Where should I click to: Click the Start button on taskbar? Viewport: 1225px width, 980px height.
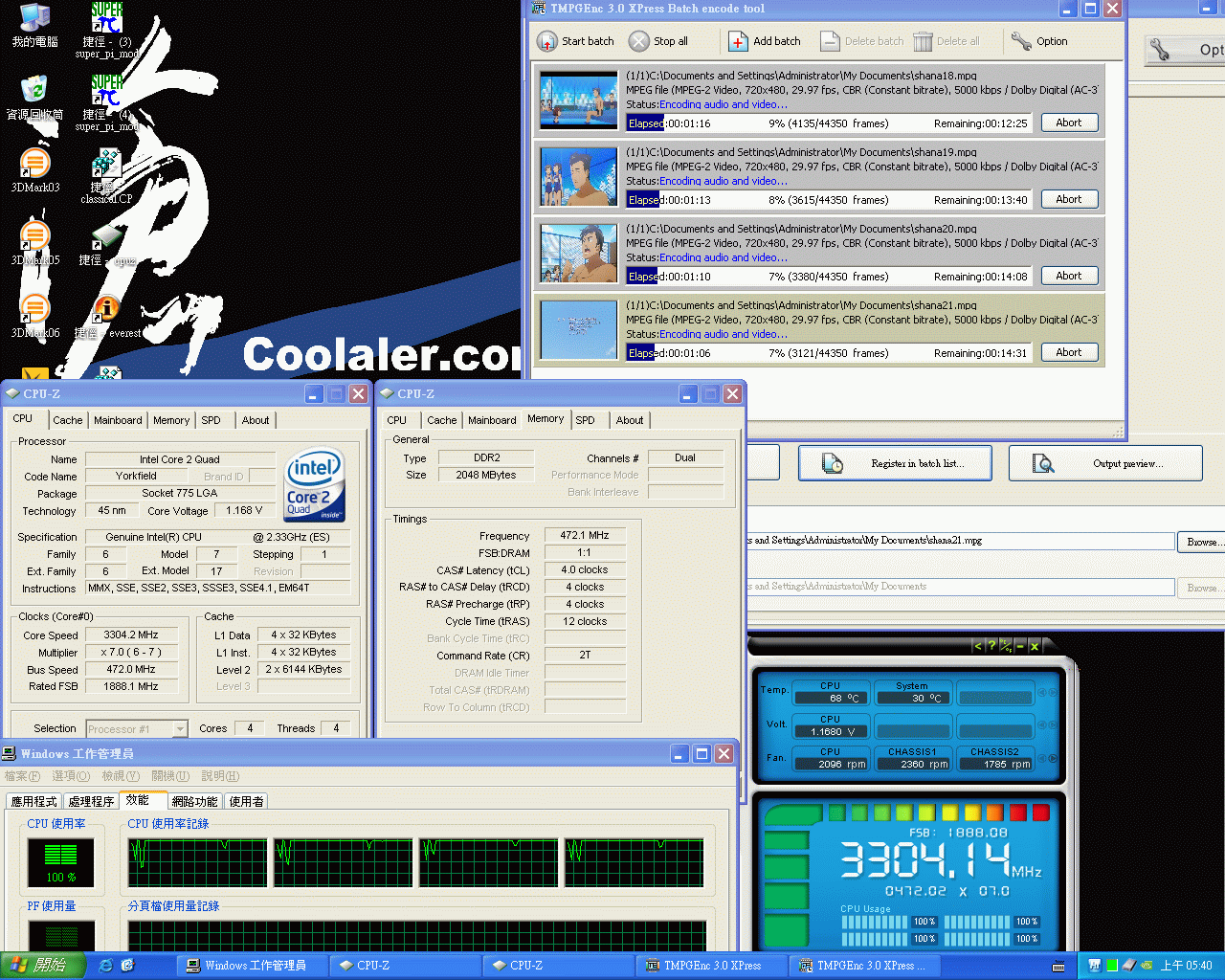tap(43, 966)
